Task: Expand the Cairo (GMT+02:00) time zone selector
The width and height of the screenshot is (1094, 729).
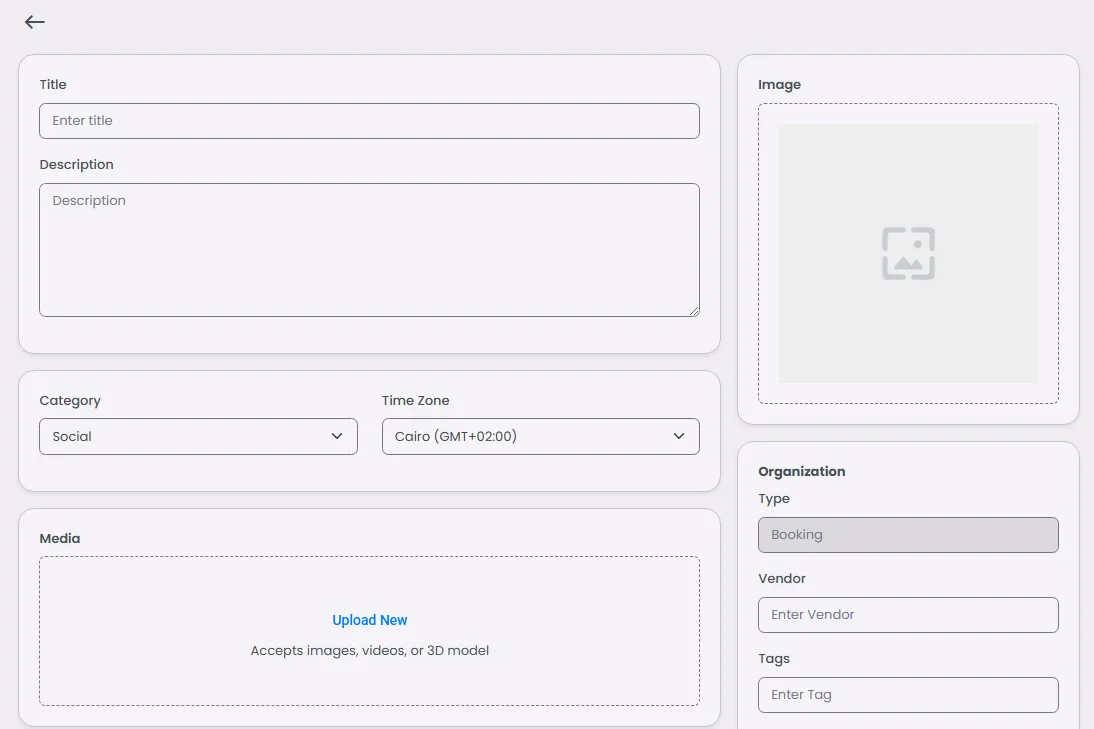Action: [540, 437]
